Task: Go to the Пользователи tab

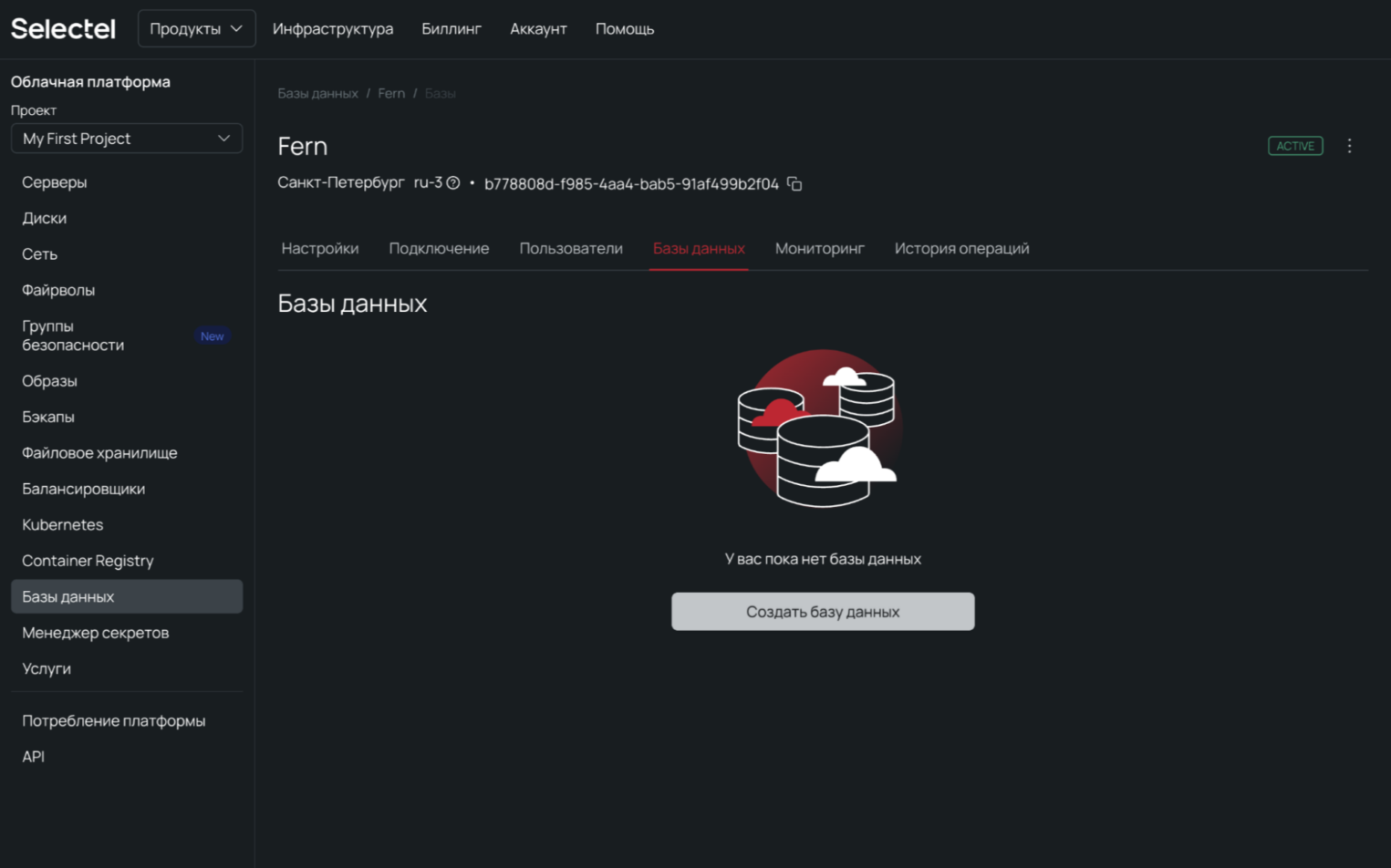Action: click(570, 249)
